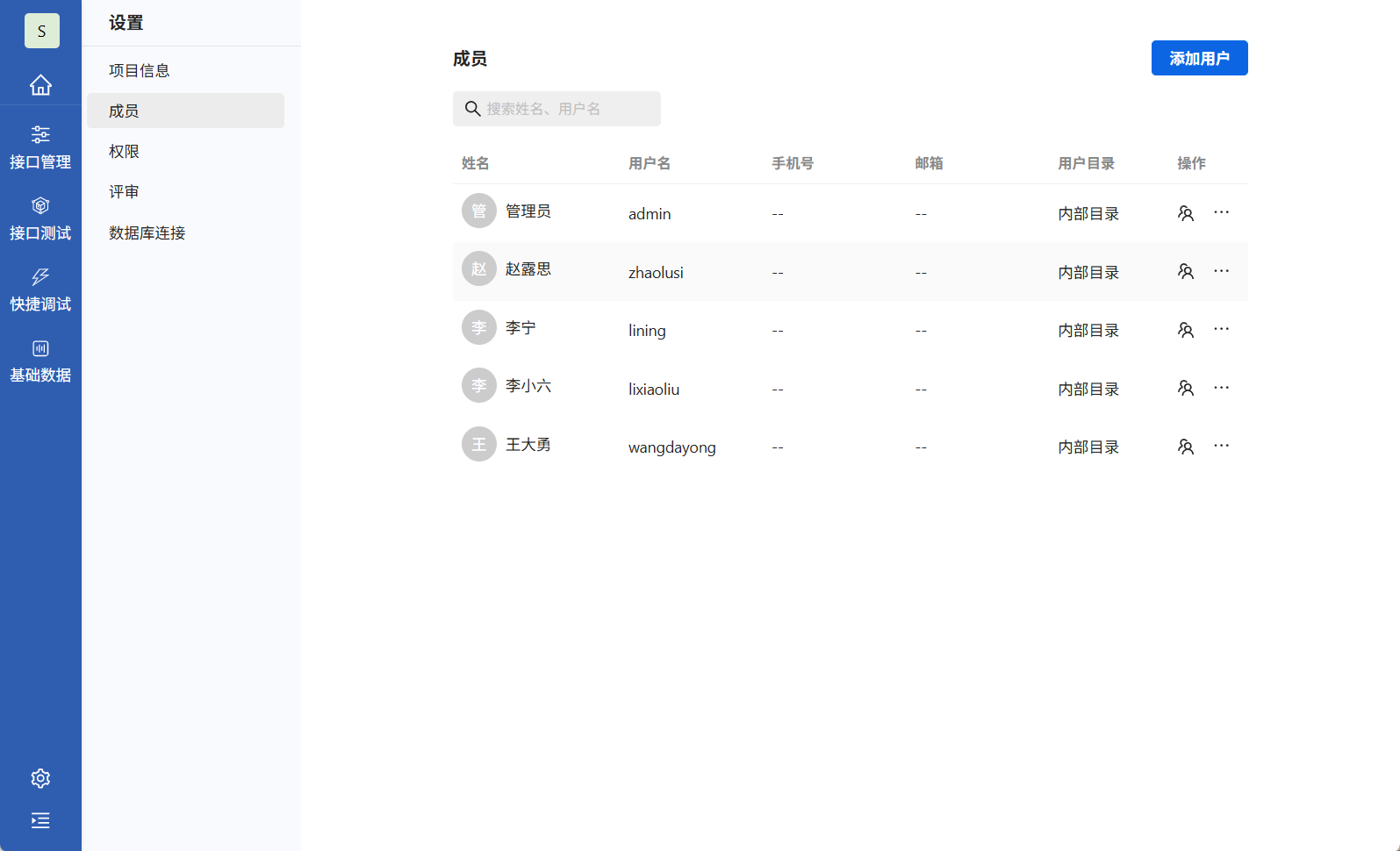The image size is (1400, 851).
Task: Click the name 赵露思
Action: click(x=528, y=268)
